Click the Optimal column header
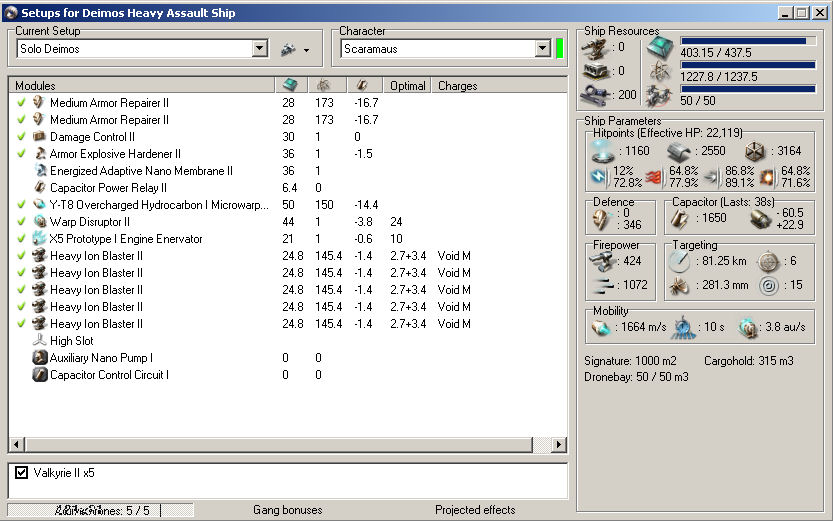 [408, 86]
